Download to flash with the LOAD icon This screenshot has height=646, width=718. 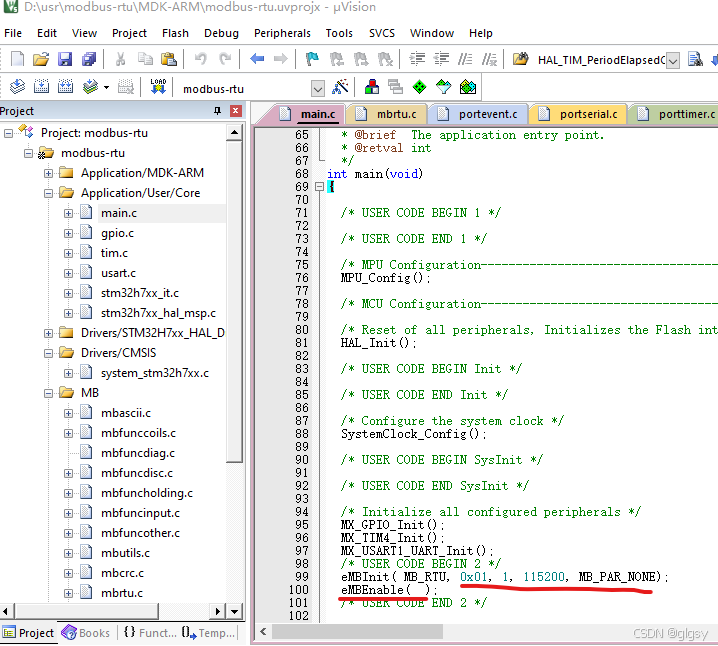pos(158,87)
